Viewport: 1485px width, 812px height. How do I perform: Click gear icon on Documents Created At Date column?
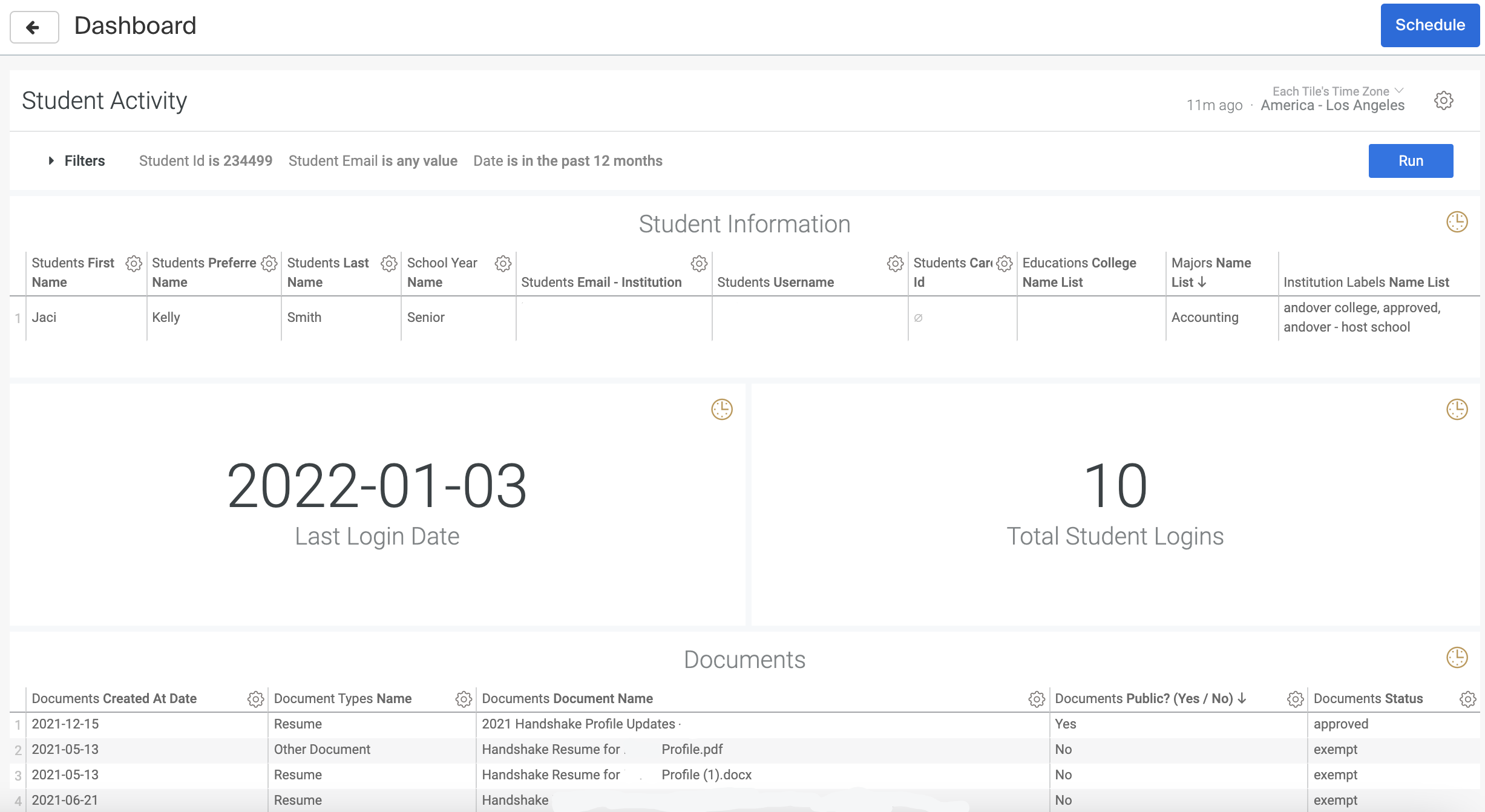click(x=256, y=699)
